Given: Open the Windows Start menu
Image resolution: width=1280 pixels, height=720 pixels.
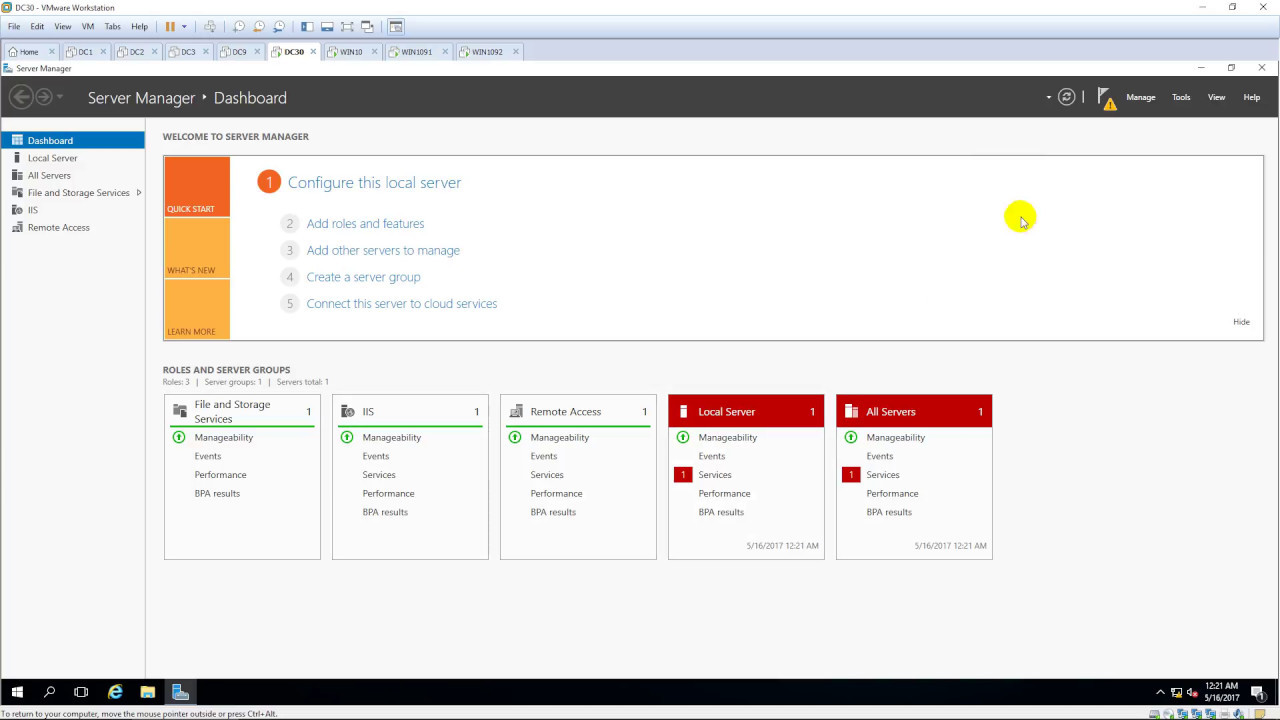Looking at the screenshot, I should (x=17, y=692).
